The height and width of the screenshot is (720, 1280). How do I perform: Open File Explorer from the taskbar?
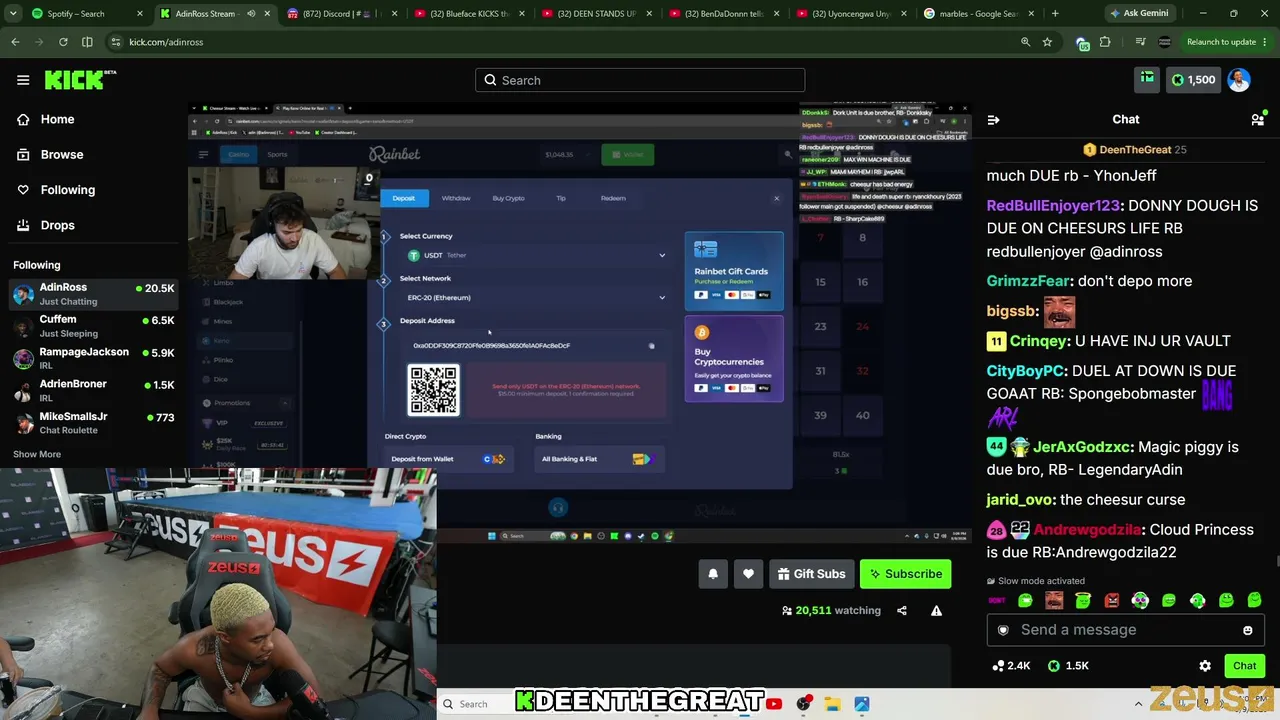832,704
